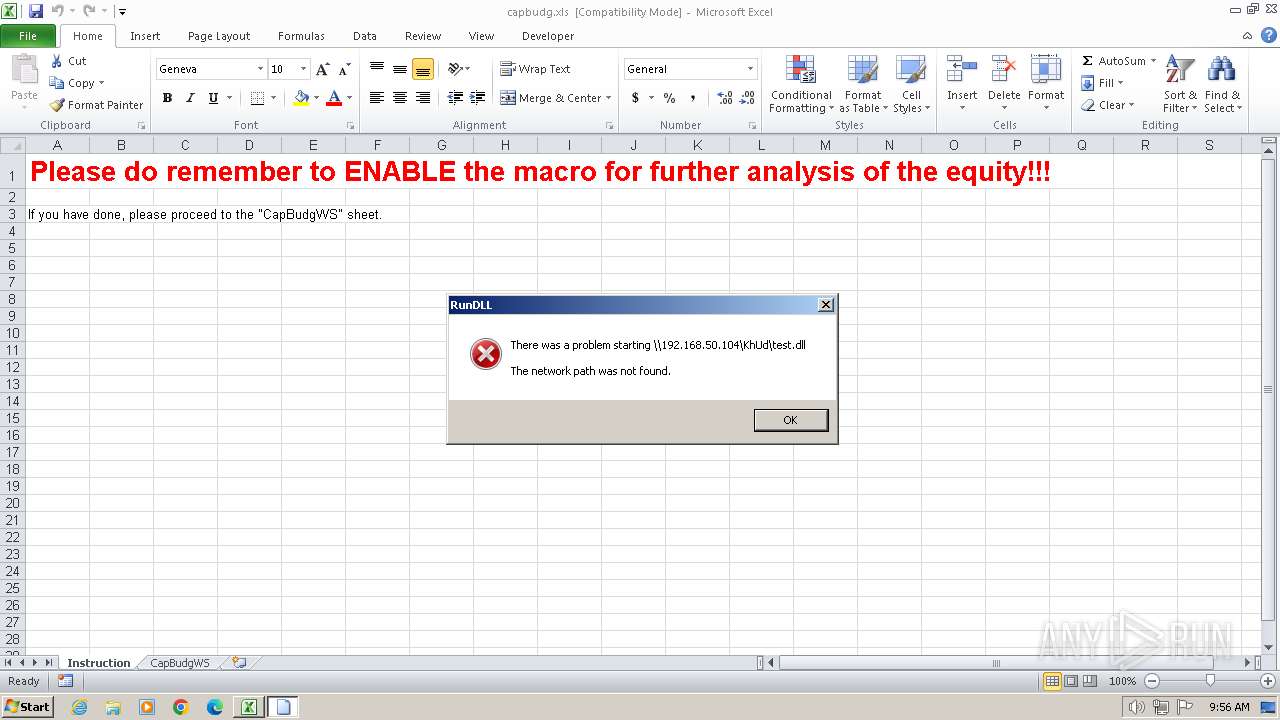This screenshot has width=1280, height=720.
Task: Click the Orientation text-angle icon
Action: pos(455,69)
